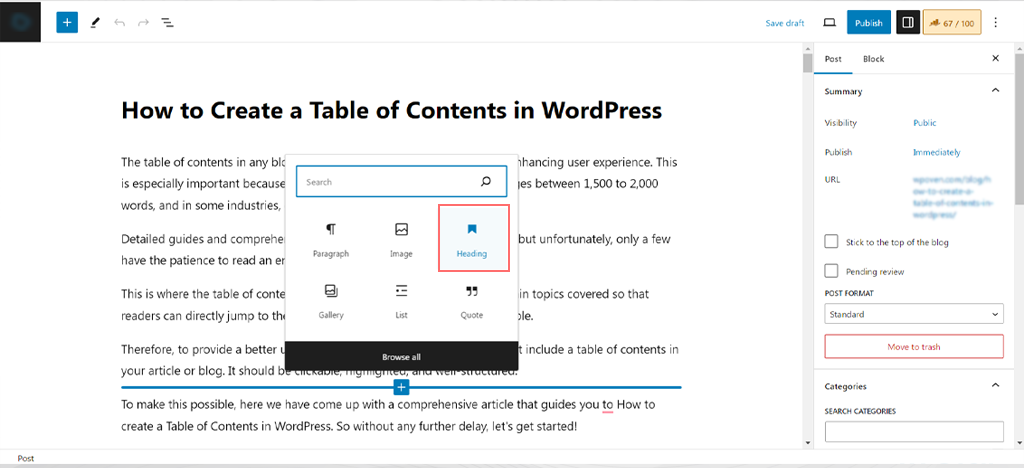This screenshot has width=1024, height=468.
Task: Click the blue block inserter plus button
Action: [67, 22]
